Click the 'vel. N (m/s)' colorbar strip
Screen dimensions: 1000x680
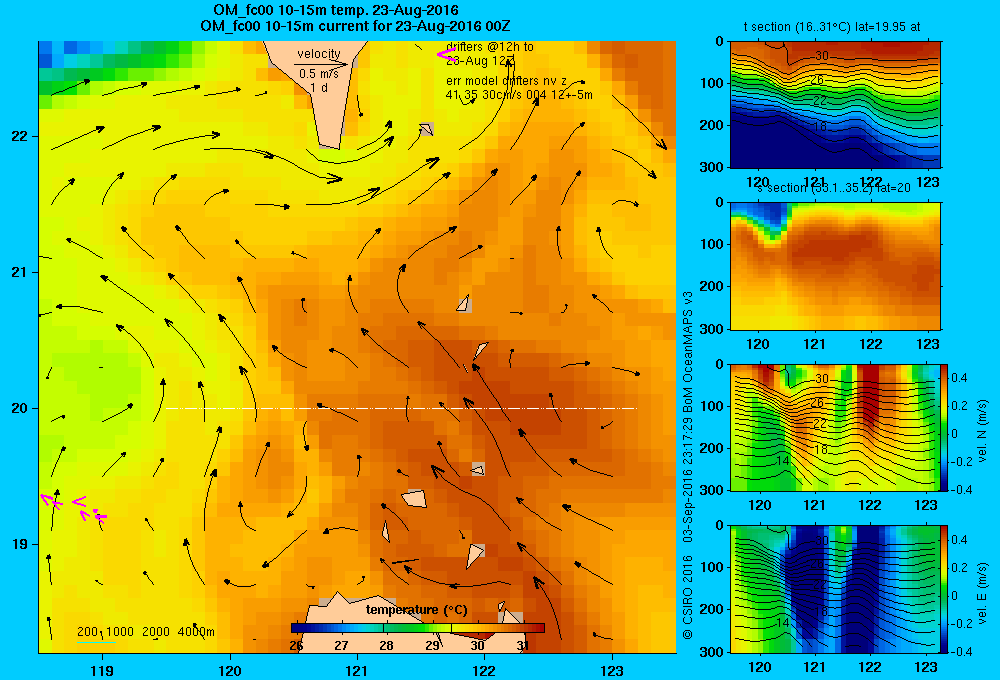pyautogui.click(x=945, y=427)
